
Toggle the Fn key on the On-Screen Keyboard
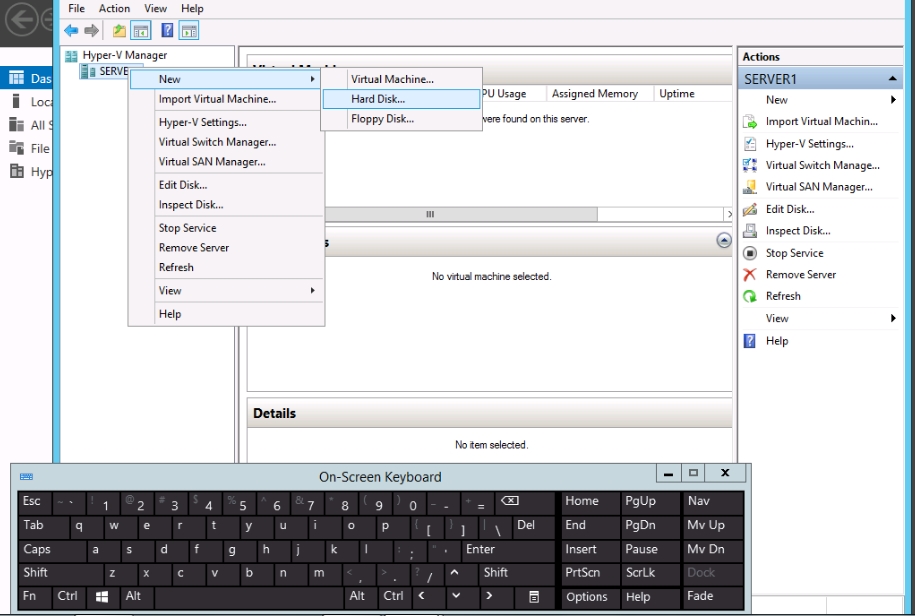point(35,597)
